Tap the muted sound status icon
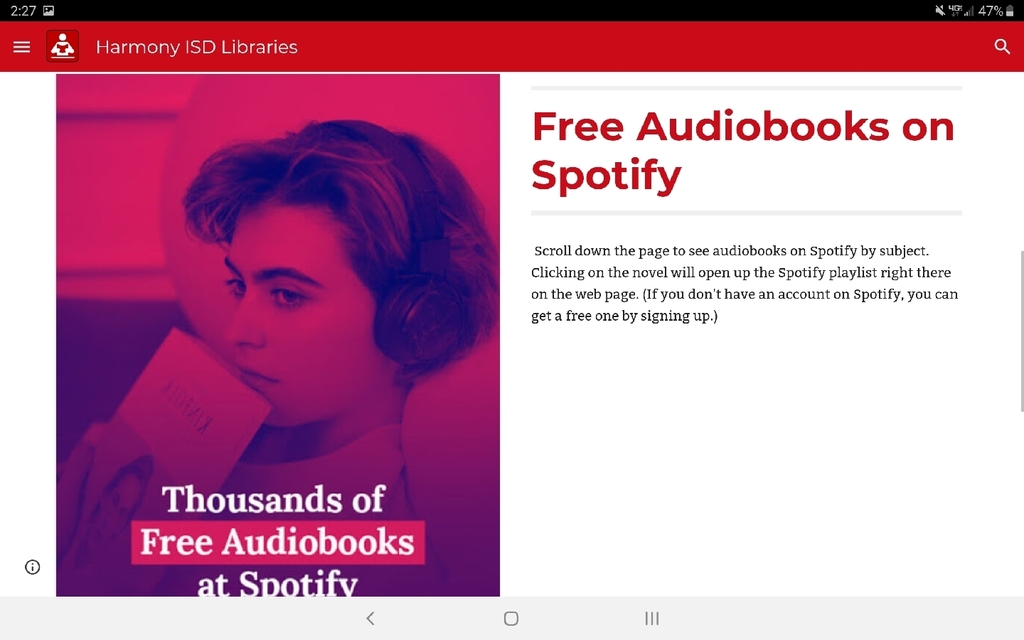 940,10
